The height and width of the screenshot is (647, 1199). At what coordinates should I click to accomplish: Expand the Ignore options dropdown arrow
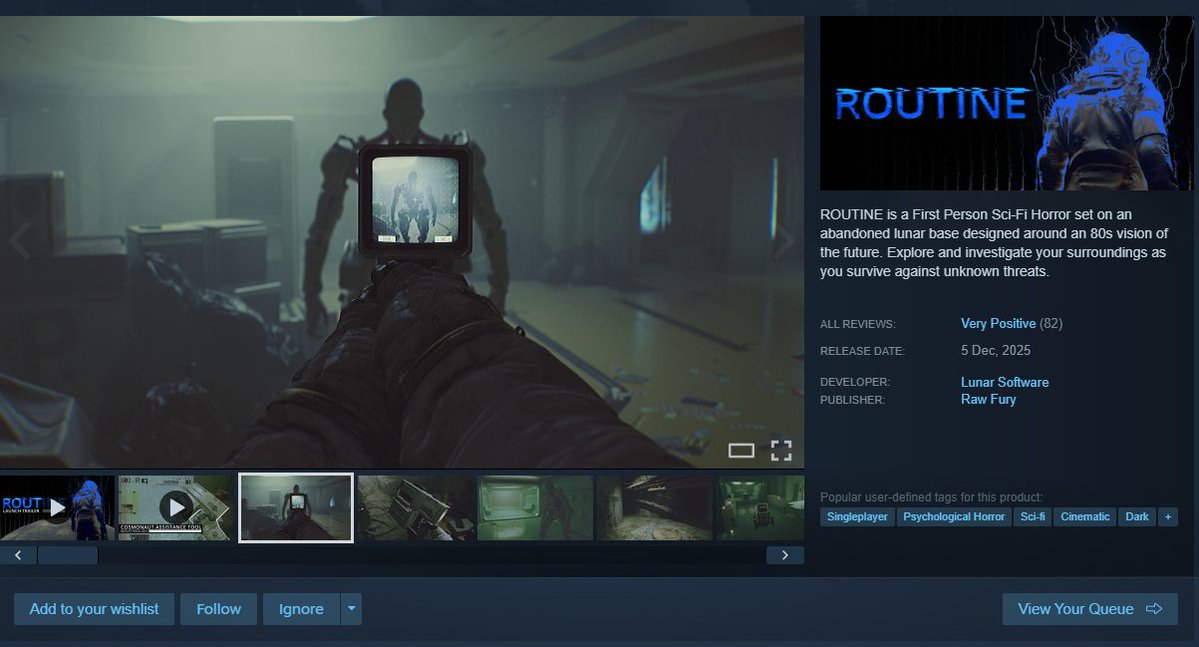(351, 609)
